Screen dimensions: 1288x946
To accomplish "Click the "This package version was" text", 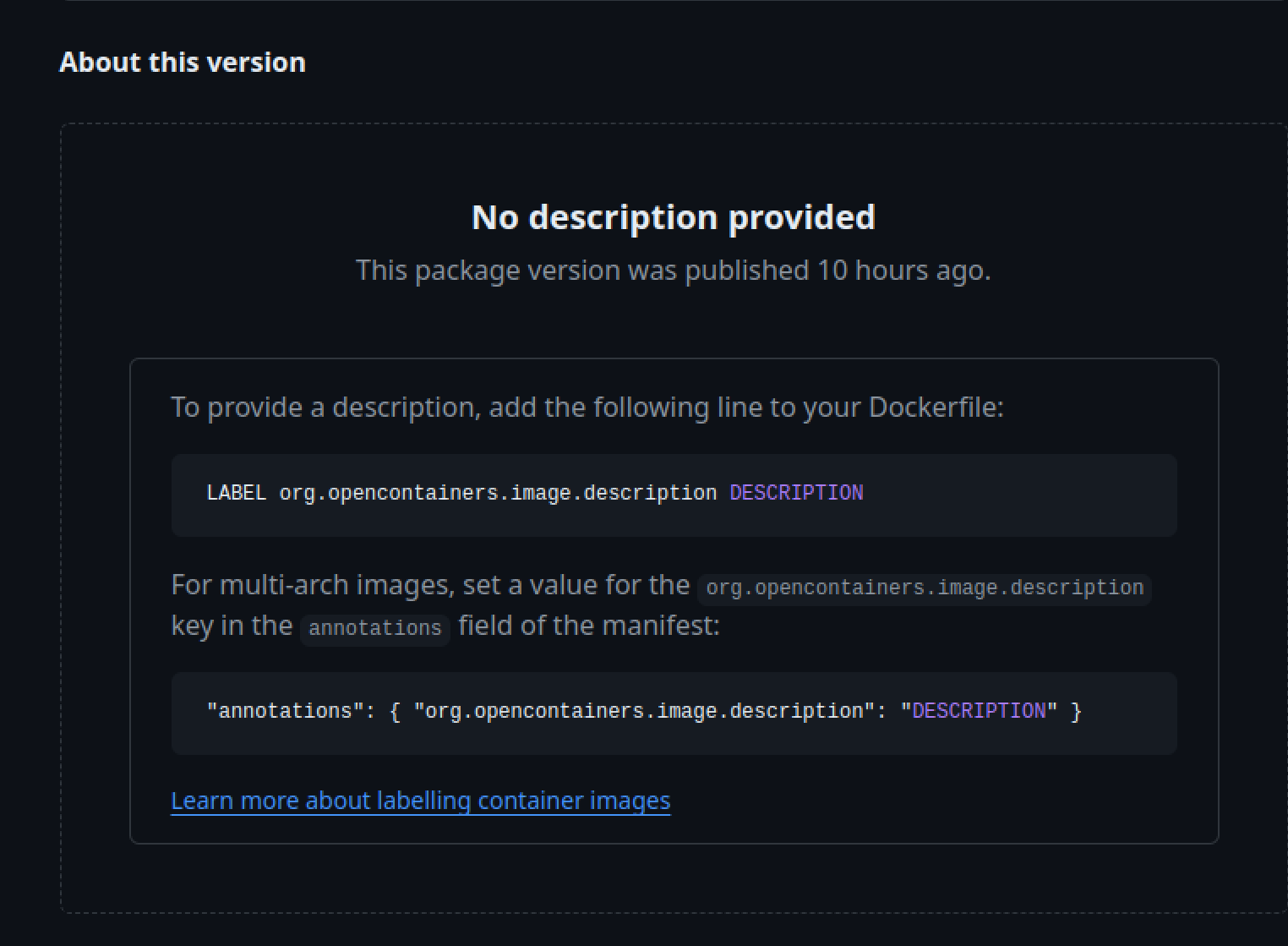I will (517, 271).
